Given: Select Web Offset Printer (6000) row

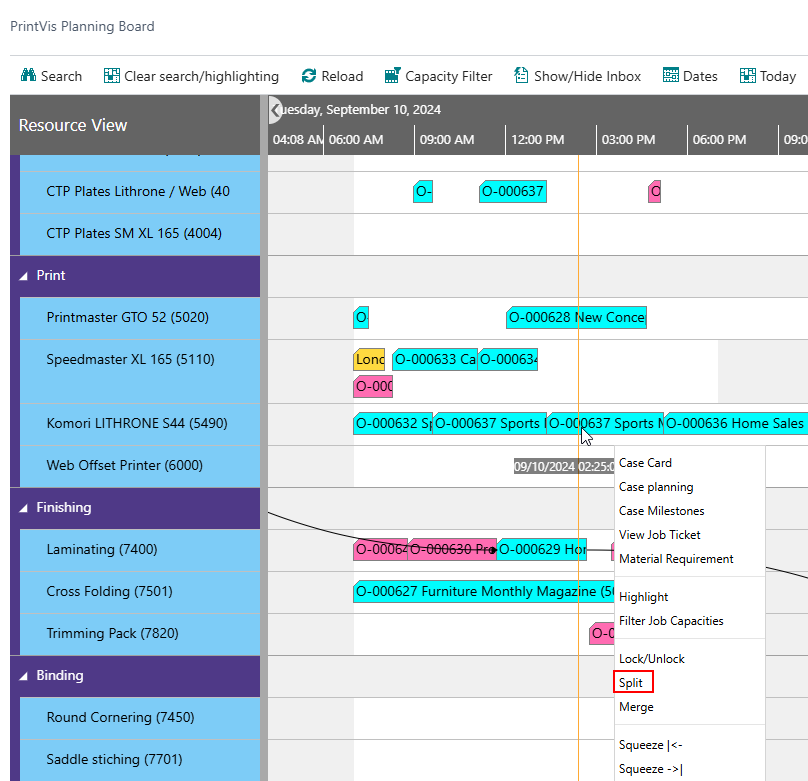Looking at the screenshot, I should (x=140, y=466).
